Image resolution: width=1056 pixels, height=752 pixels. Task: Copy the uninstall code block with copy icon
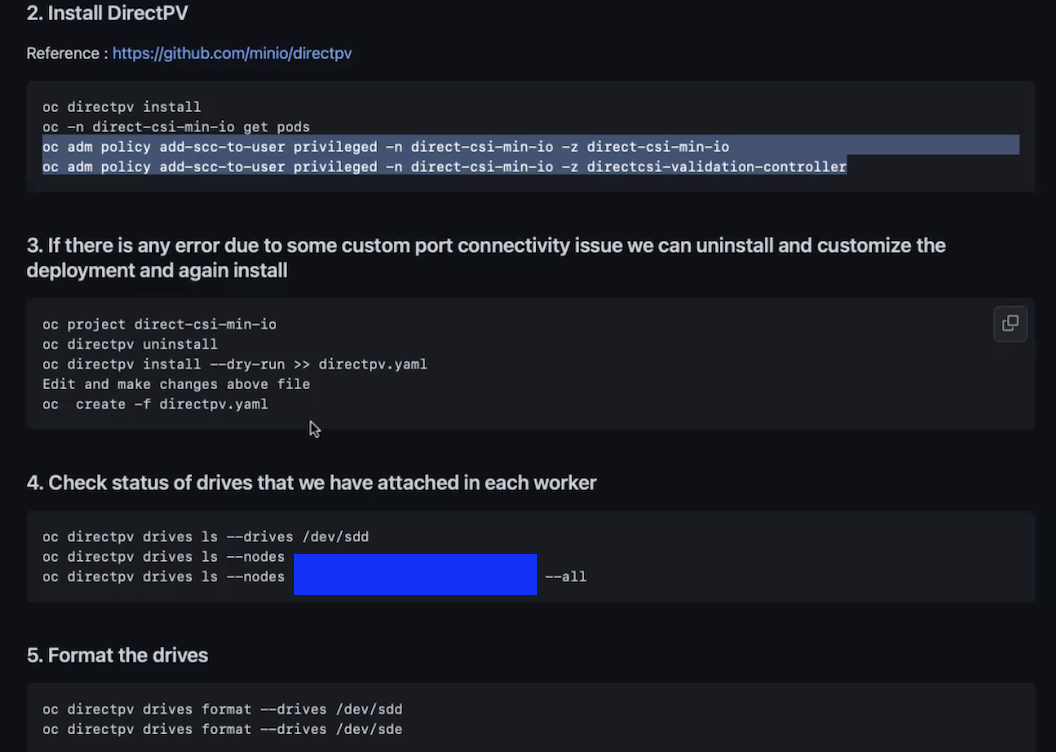[x=1010, y=324]
